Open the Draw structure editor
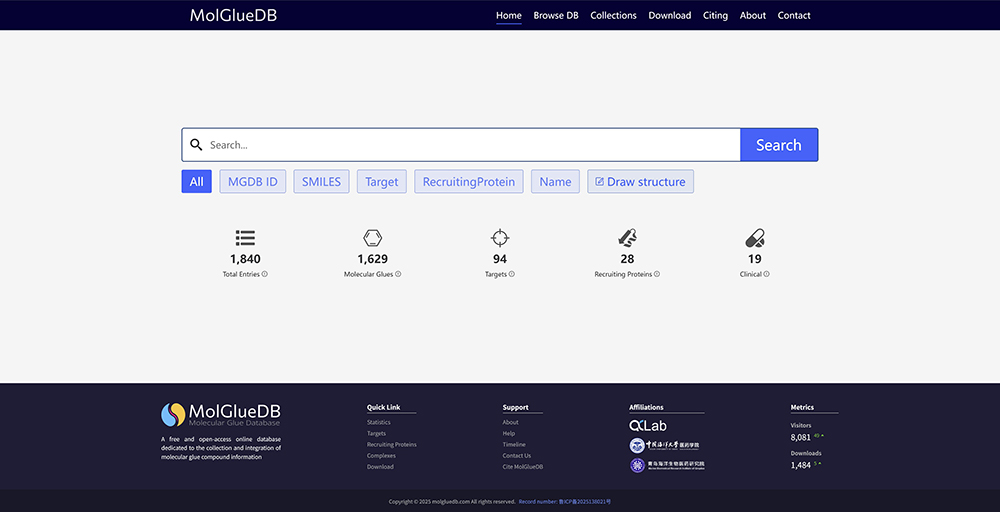This screenshot has width=1000, height=512. 640,182
